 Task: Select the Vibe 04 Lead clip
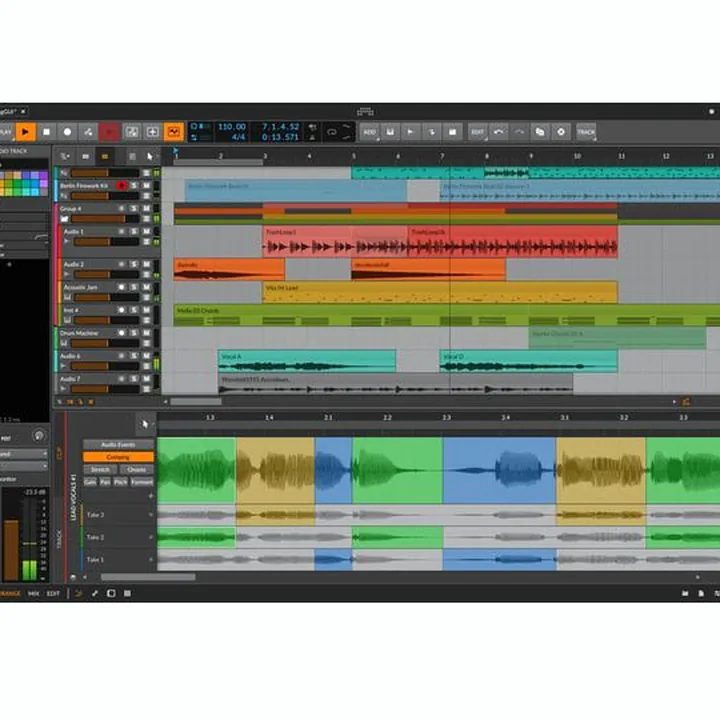tap(440, 292)
